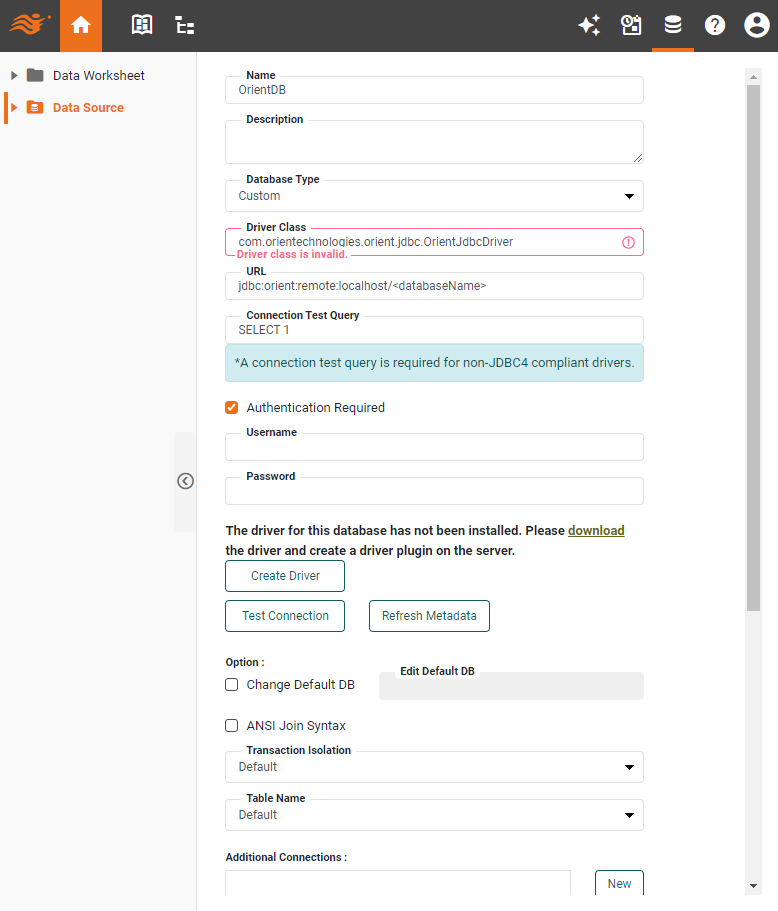778x911 pixels.
Task: Open the Help question mark icon
Action: (714, 25)
